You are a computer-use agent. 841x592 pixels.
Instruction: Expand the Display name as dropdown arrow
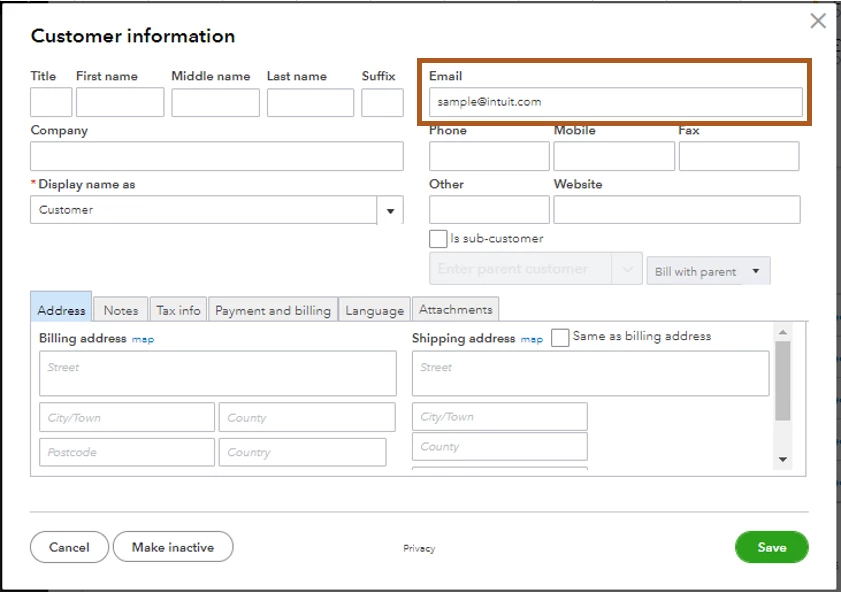pyautogui.click(x=390, y=210)
